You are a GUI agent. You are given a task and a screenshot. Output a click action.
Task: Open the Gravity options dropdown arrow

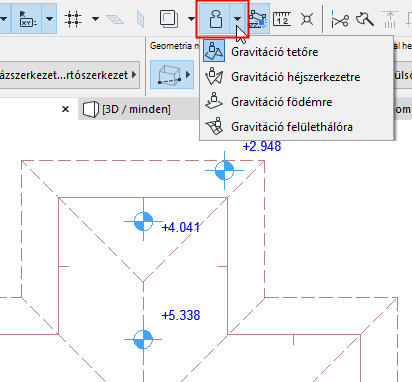pyautogui.click(x=237, y=19)
